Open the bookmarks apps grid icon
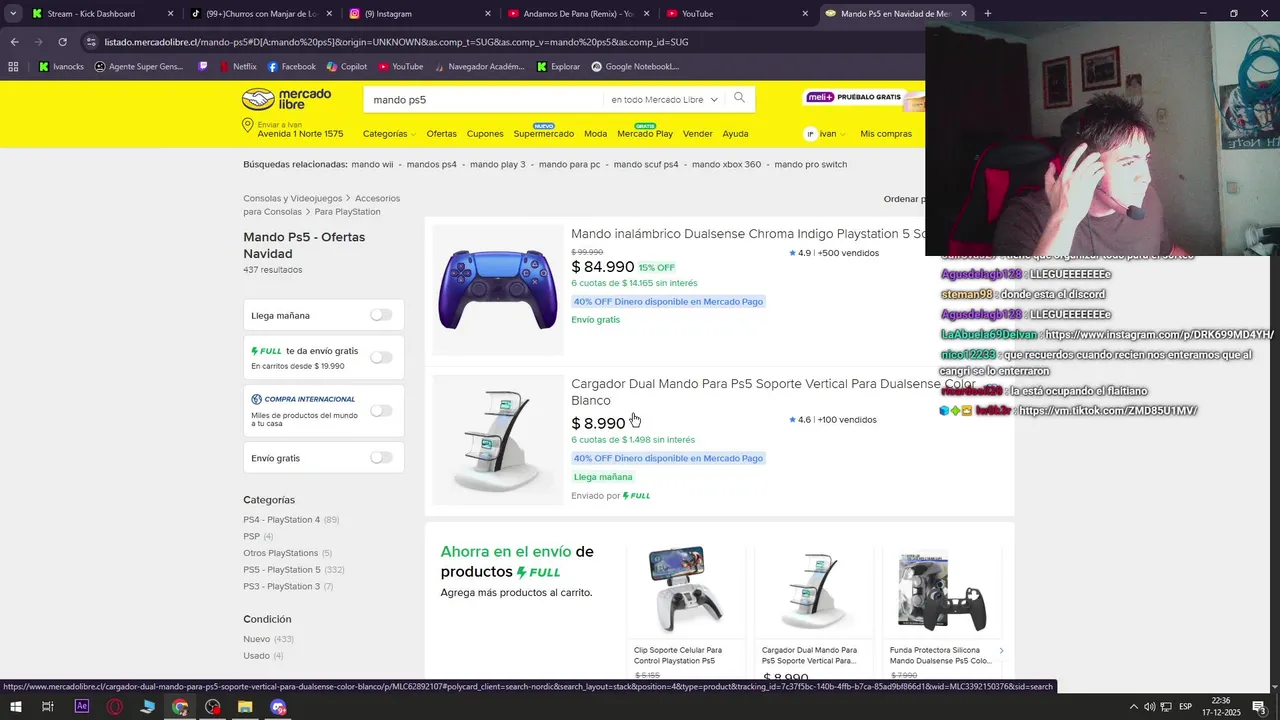This screenshot has width=1280, height=720. coord(13,67)
